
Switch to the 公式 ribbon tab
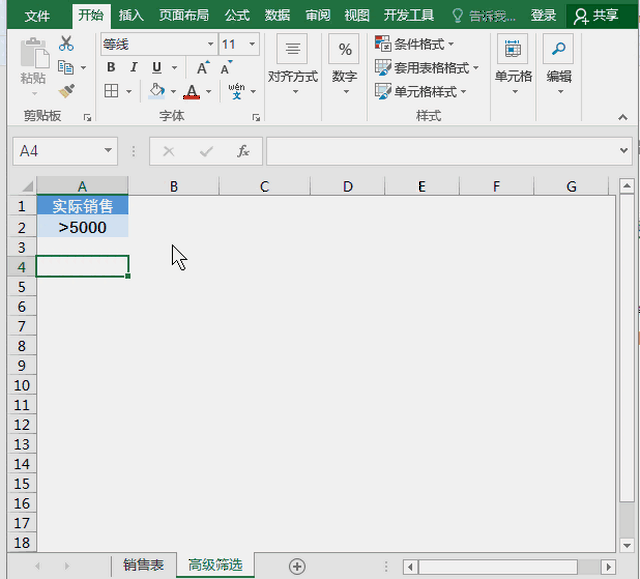pos(237,16)
